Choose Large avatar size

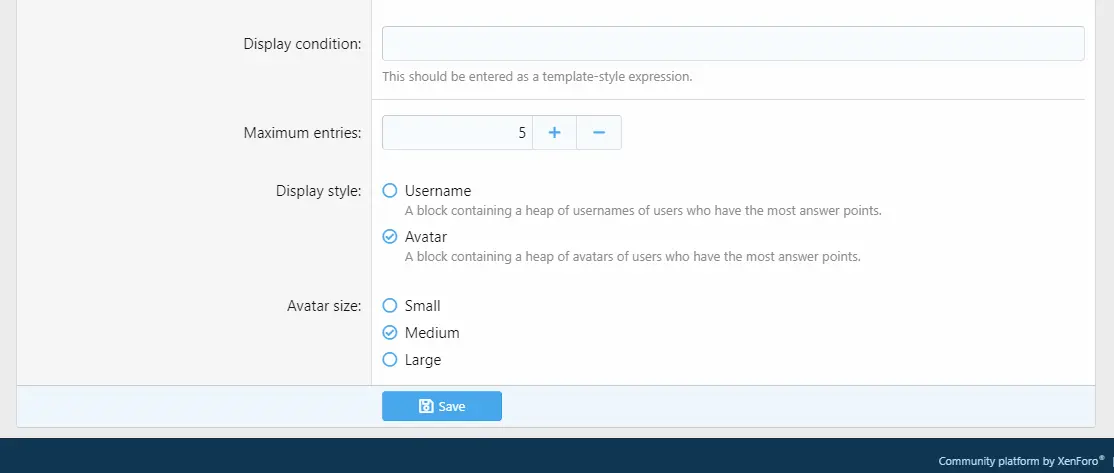389,359
